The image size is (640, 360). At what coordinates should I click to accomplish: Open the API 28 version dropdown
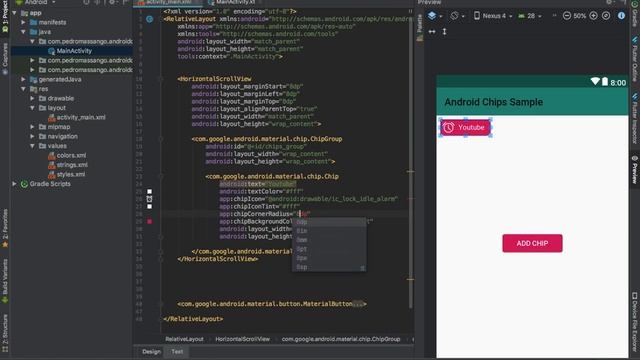pyautogui.click(x=530, y=16)
